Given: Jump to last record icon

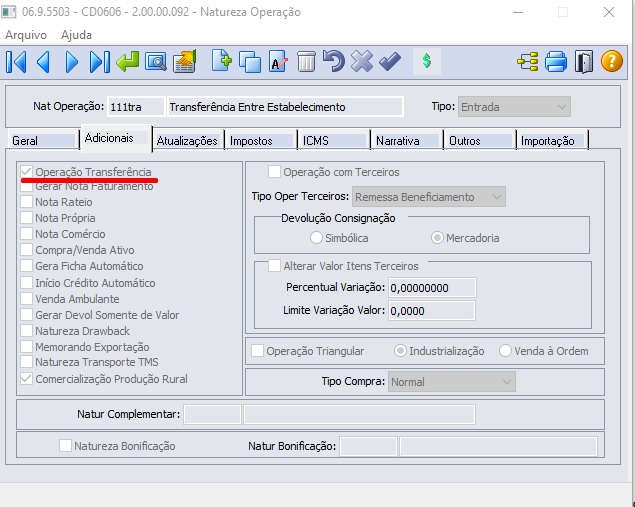Looking at the screenshot, I should click(x=100, y=62).
